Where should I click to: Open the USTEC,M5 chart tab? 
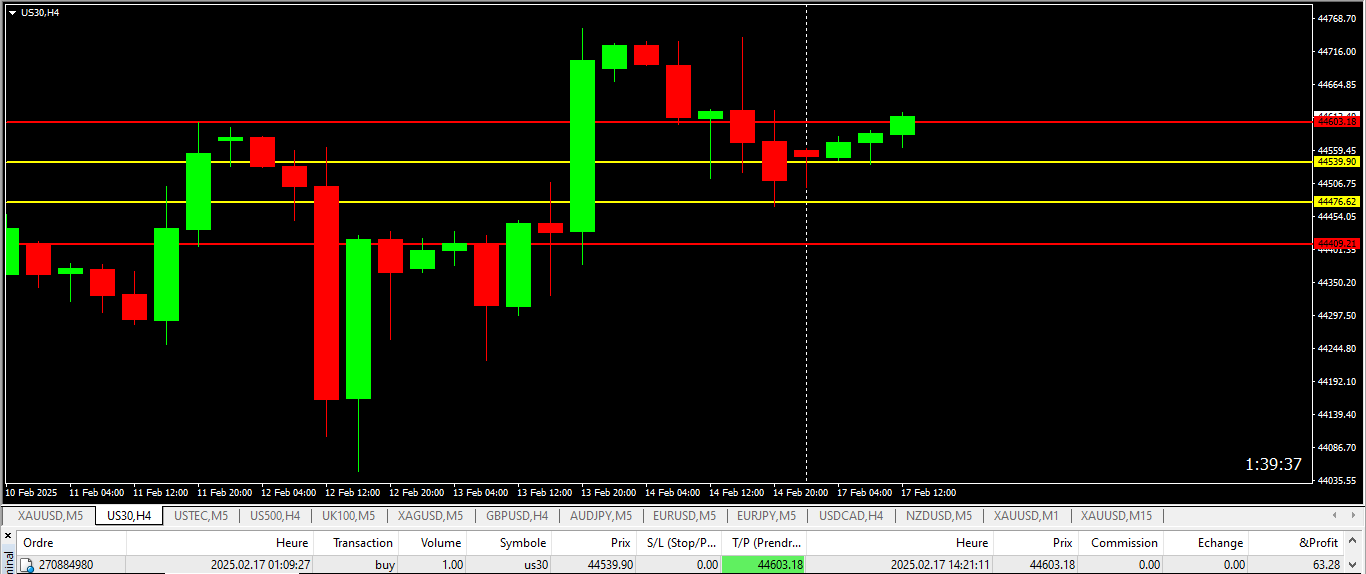pos(201,516)
